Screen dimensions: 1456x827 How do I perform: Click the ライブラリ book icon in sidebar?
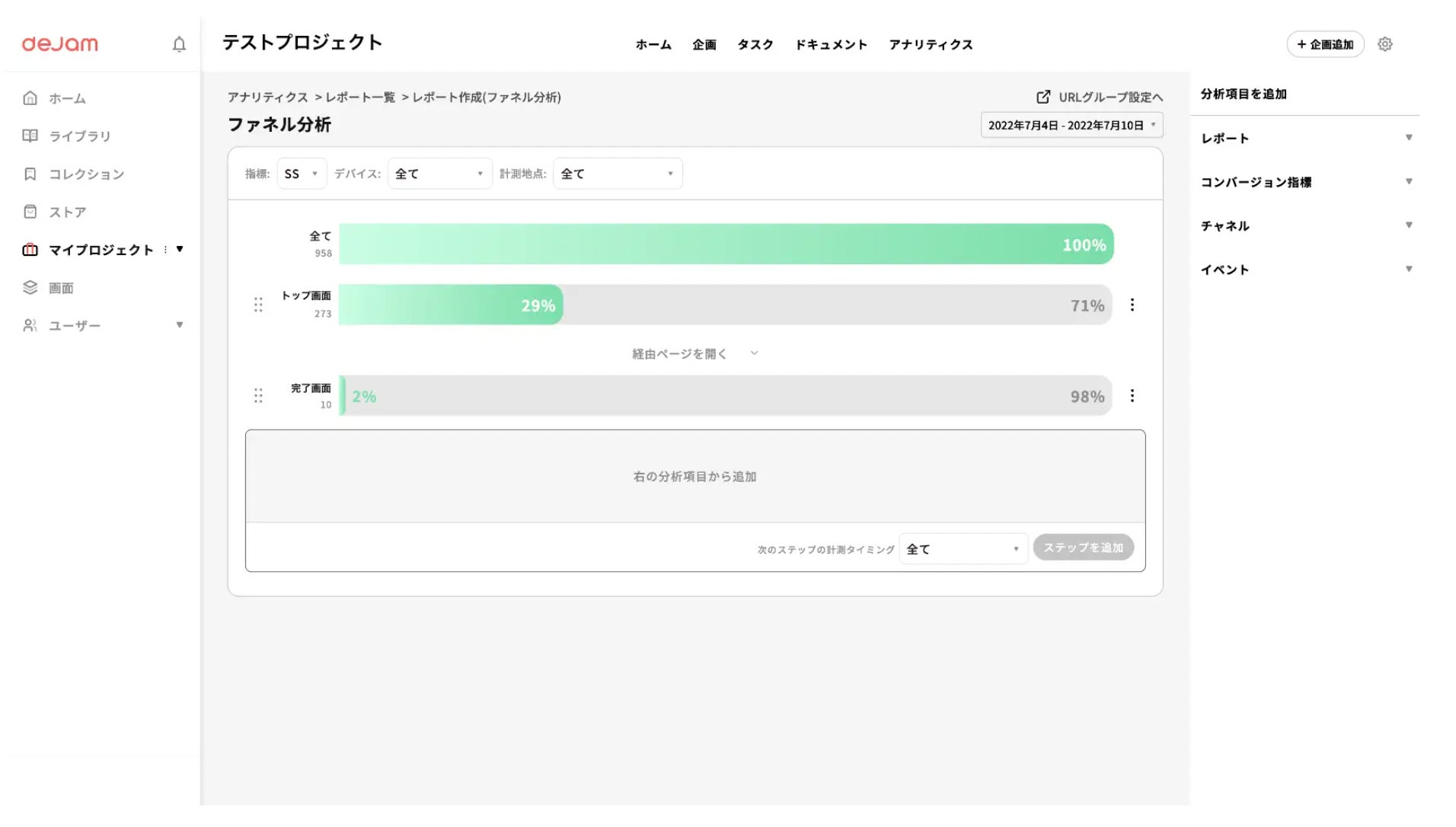pos(30,136)
